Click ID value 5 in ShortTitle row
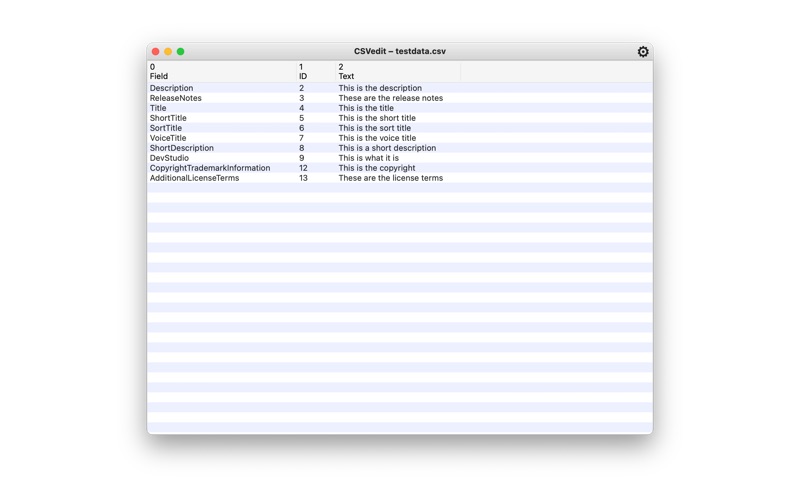The image size is (800, 500). click(x=302, y=118)
